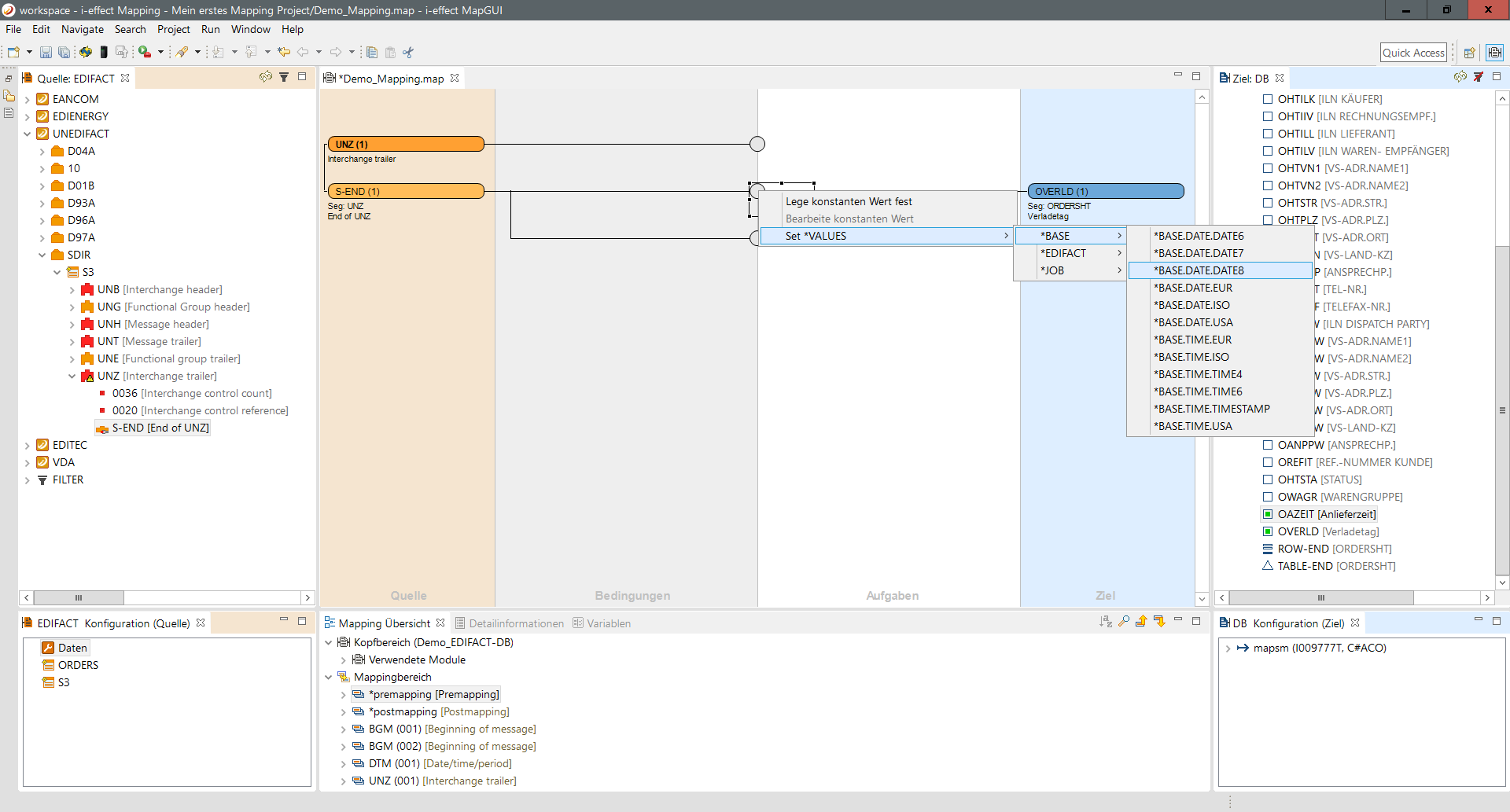Collapse the UNZ Interchange trailer node

coord(72,376)
